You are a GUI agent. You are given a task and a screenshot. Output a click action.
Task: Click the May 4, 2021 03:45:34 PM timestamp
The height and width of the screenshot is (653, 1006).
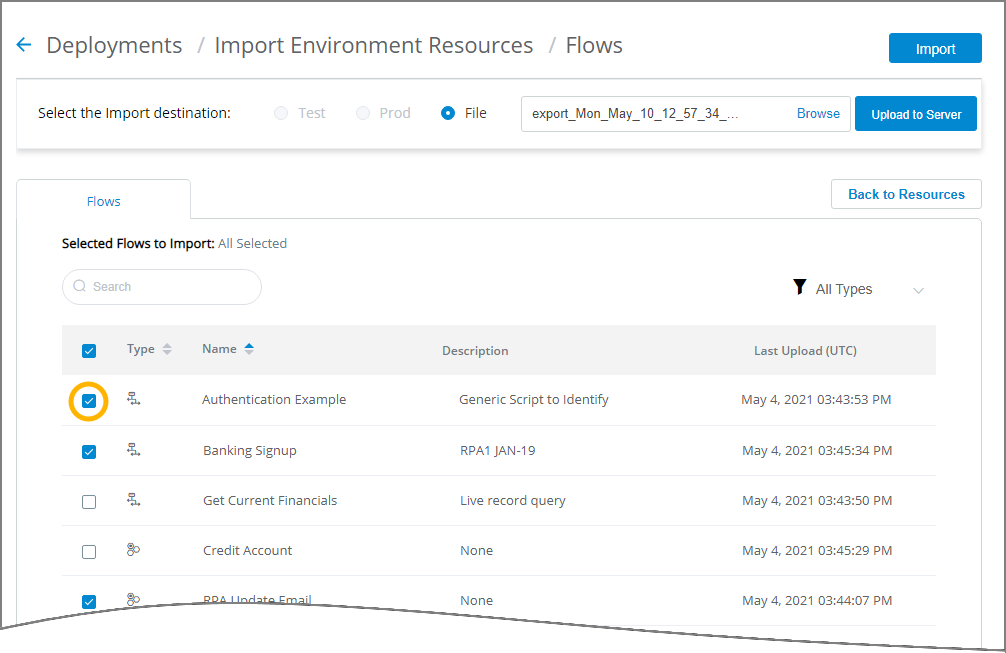pos(817,450)
